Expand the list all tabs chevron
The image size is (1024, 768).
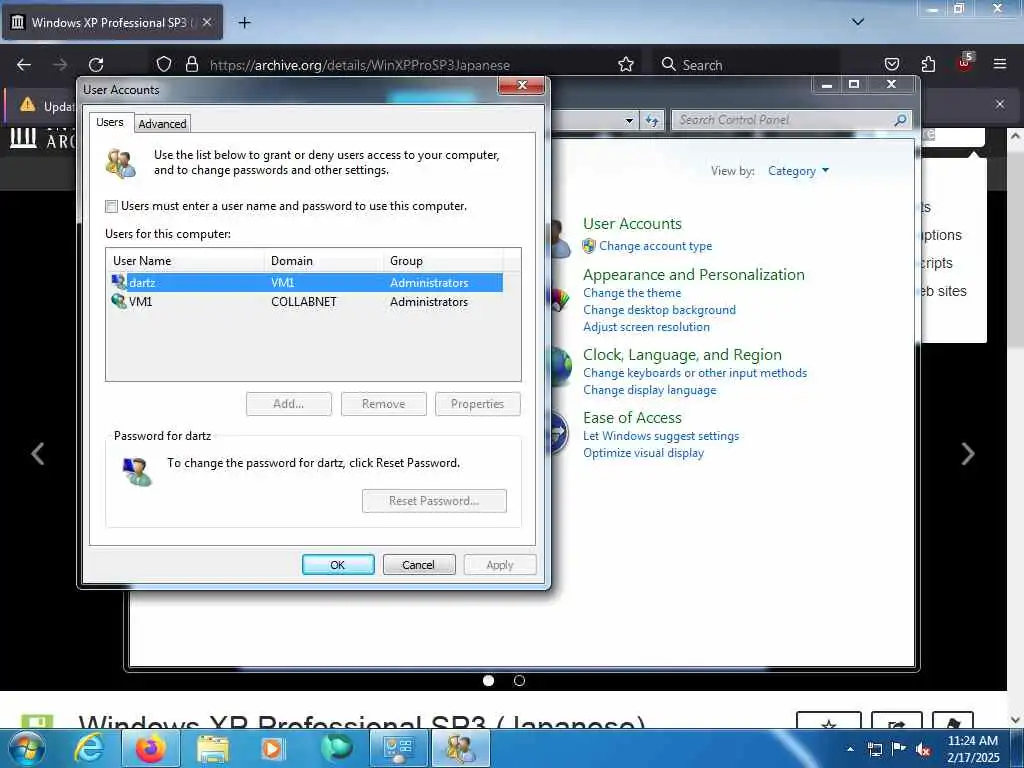pyautogui.click(x=858, y=22)
